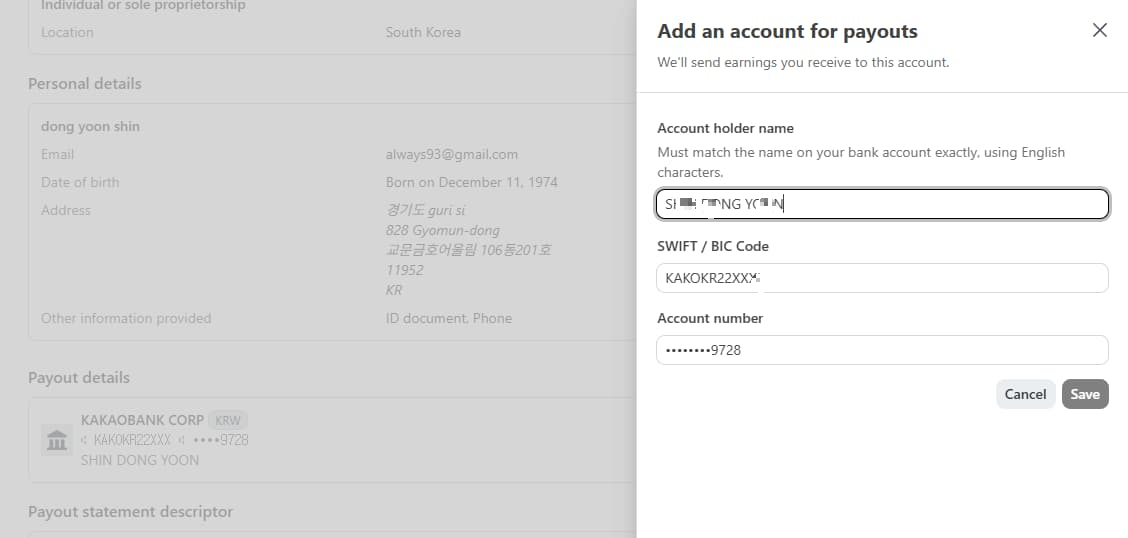The height and width of the screenshot is (538, 1128).
Task: Click the KAKOKR22XXX code in Payout details
Action: [132, 440]
